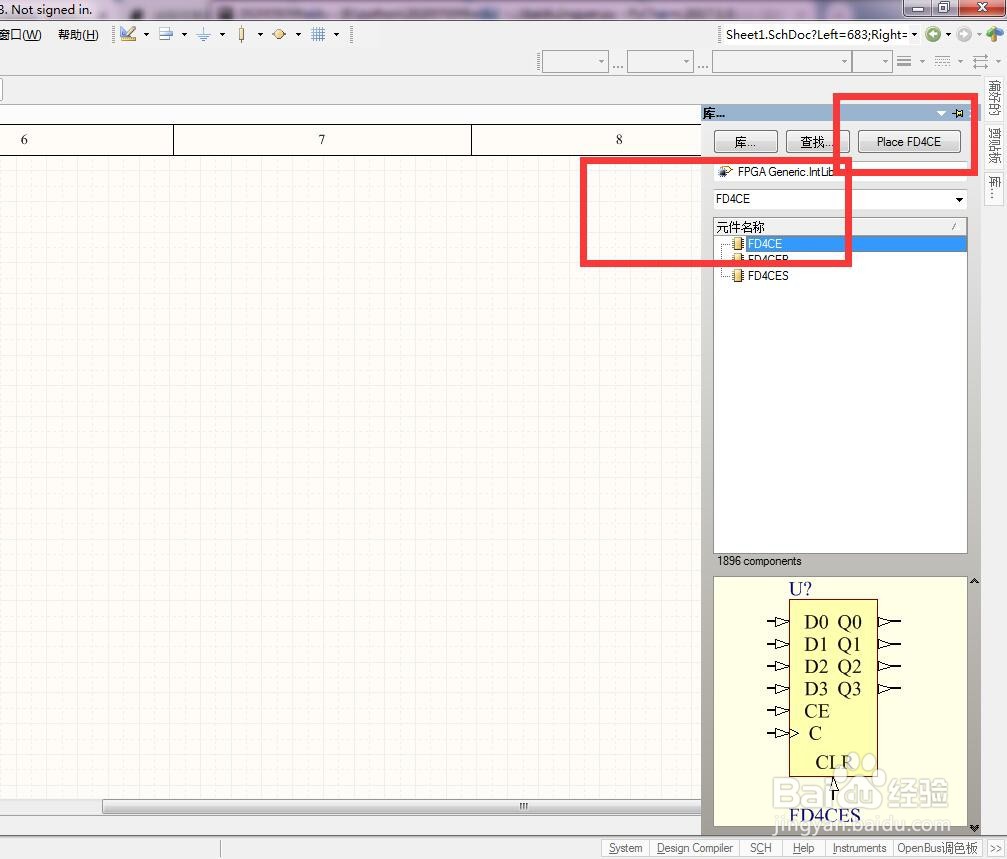Click the home page icon
1007x859 pixels.
[x=995, y=35]
